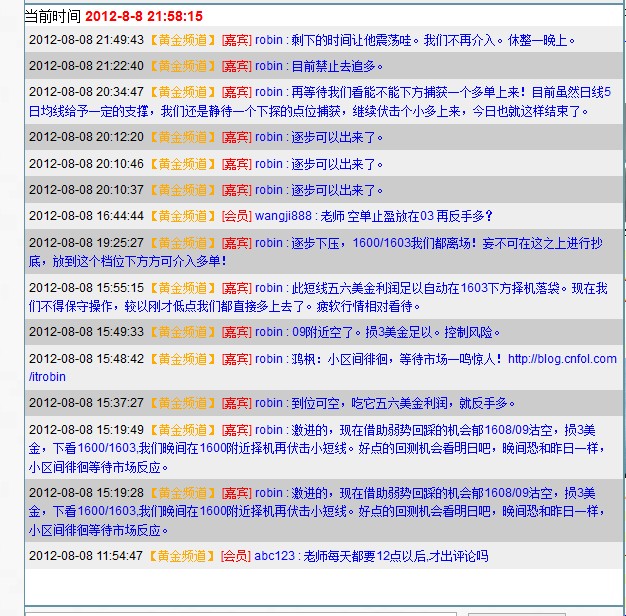Click the [嘉宾] tag in the 21:22:40 row
Screen dimensions: 626x616
click(236, 66)
